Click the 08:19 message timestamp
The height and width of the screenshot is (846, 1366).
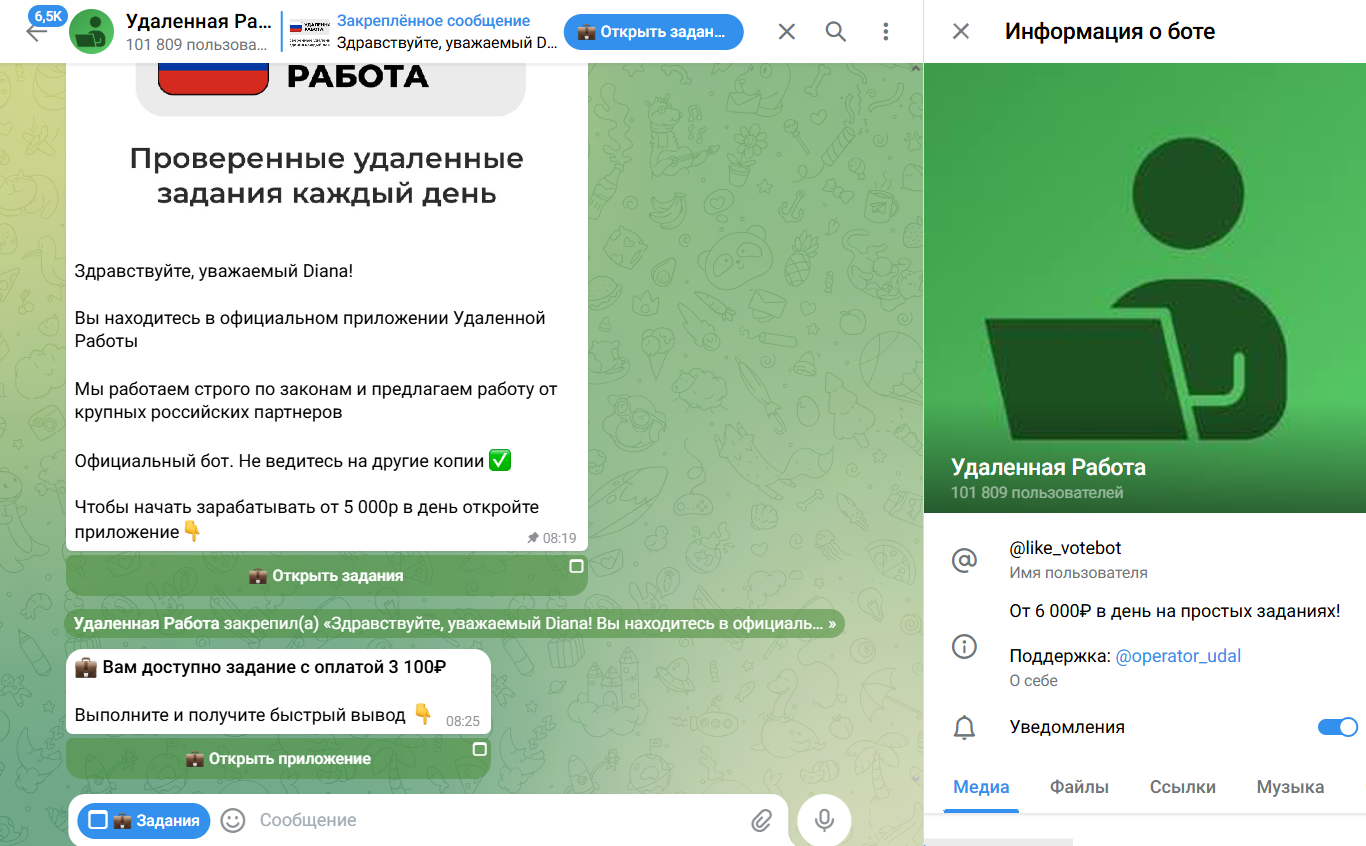[x=559, y=538]
